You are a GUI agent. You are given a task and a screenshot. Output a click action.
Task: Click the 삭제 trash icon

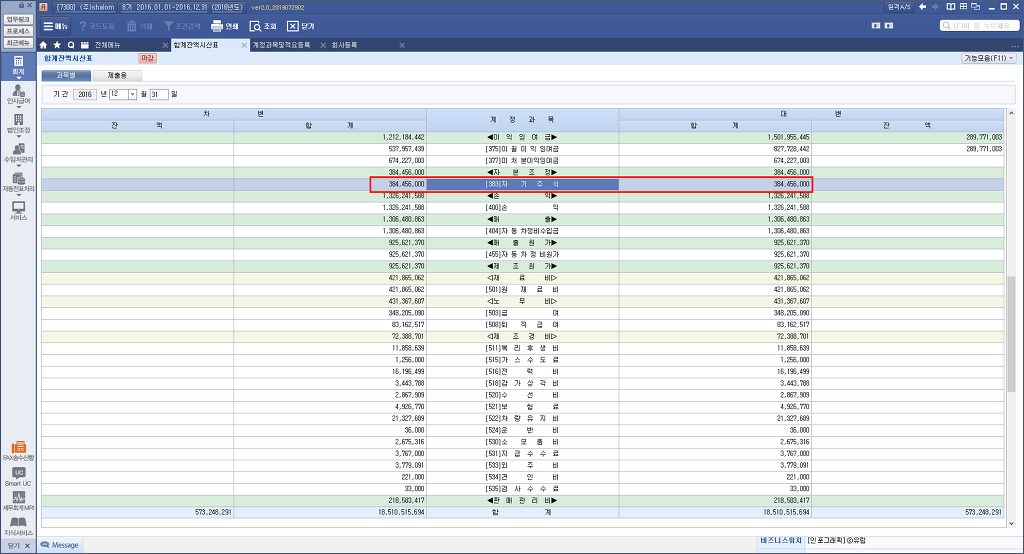[131, 26]
